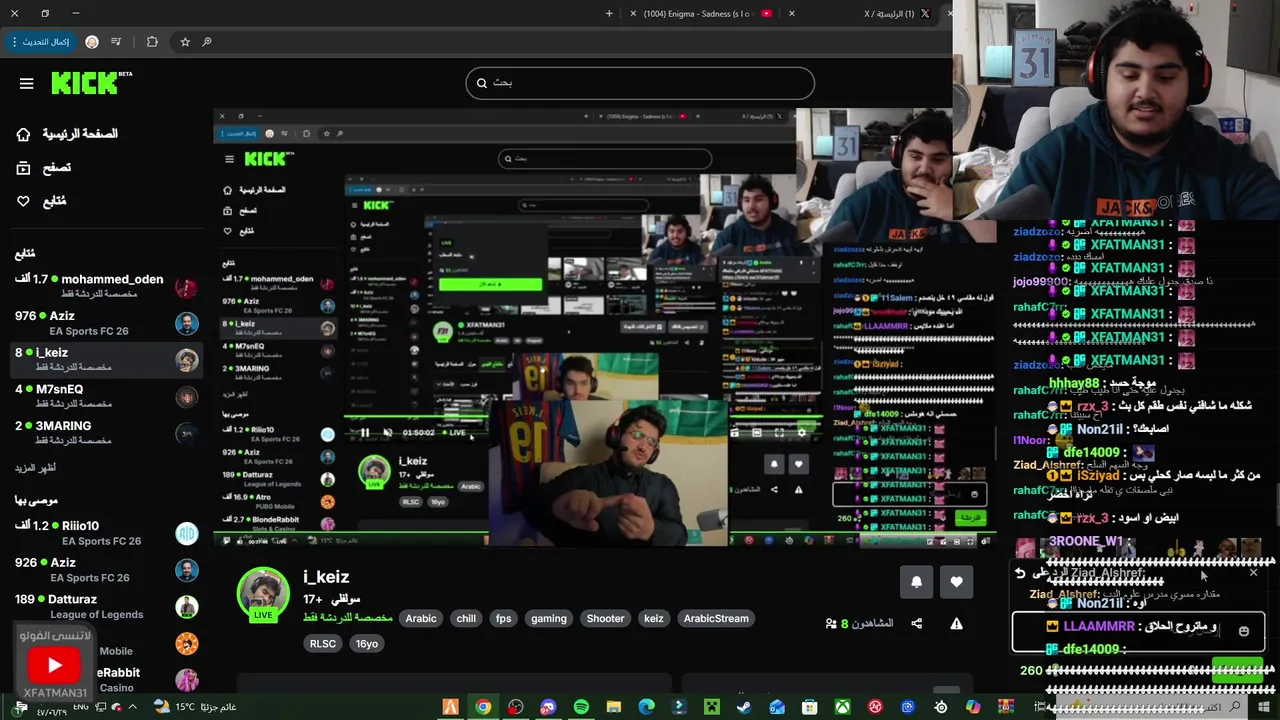The width and height of the screenshot is (1280, 720).
Task: Select the ArabicStream tag
Action: 716,619
